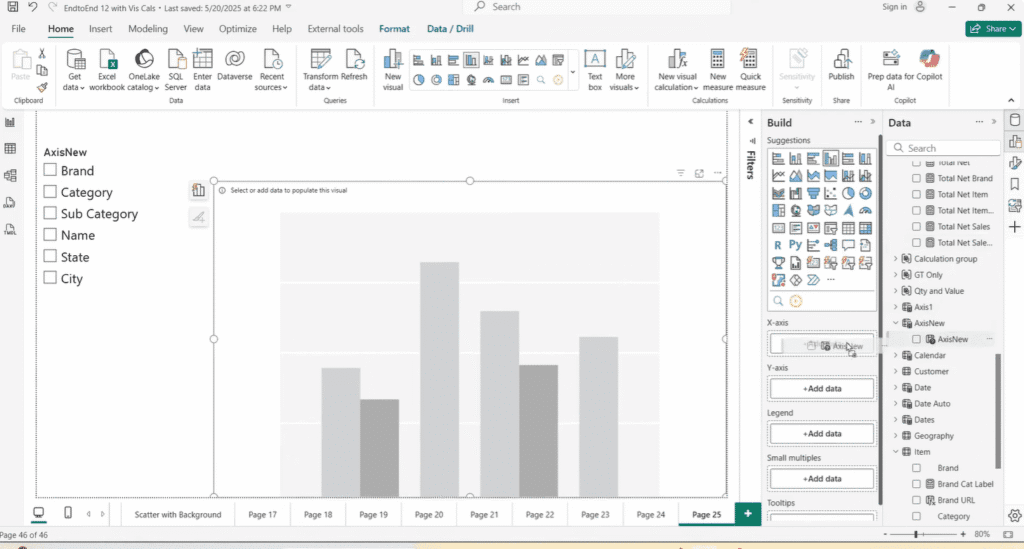This screenshot has width=1024, height=549.
Task: Add data to the Y-axis well
Action: tap(822, 388)
